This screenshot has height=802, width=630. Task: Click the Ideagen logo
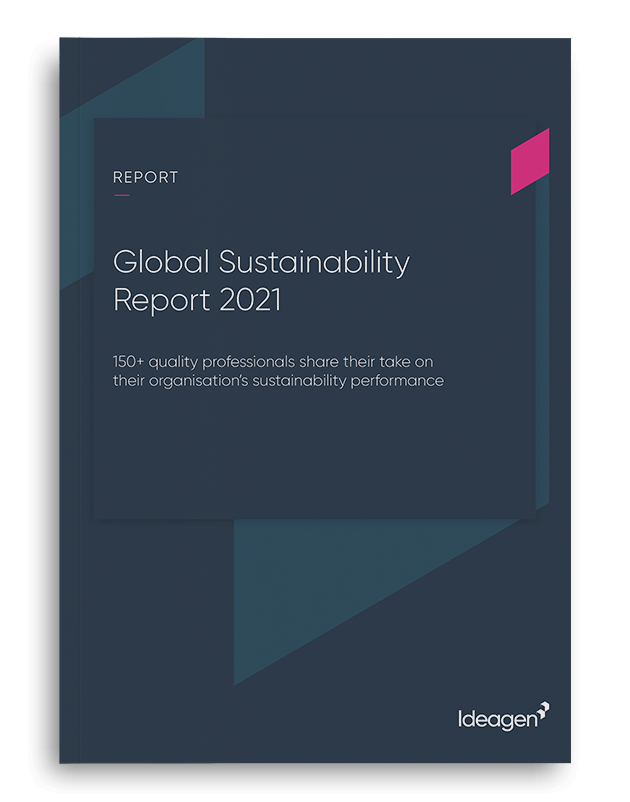(x=504, y=716)
